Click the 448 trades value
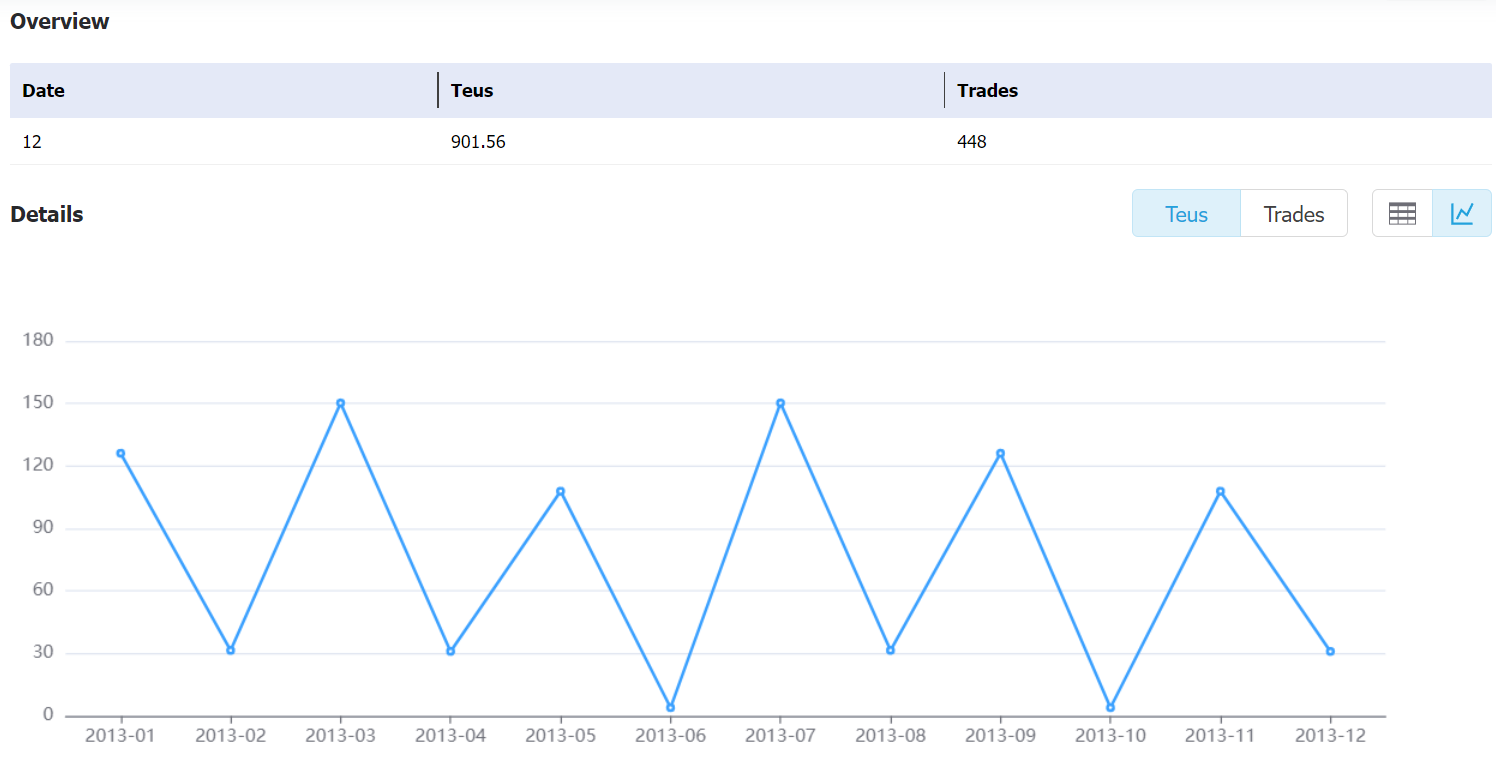 tap(972, 142)
